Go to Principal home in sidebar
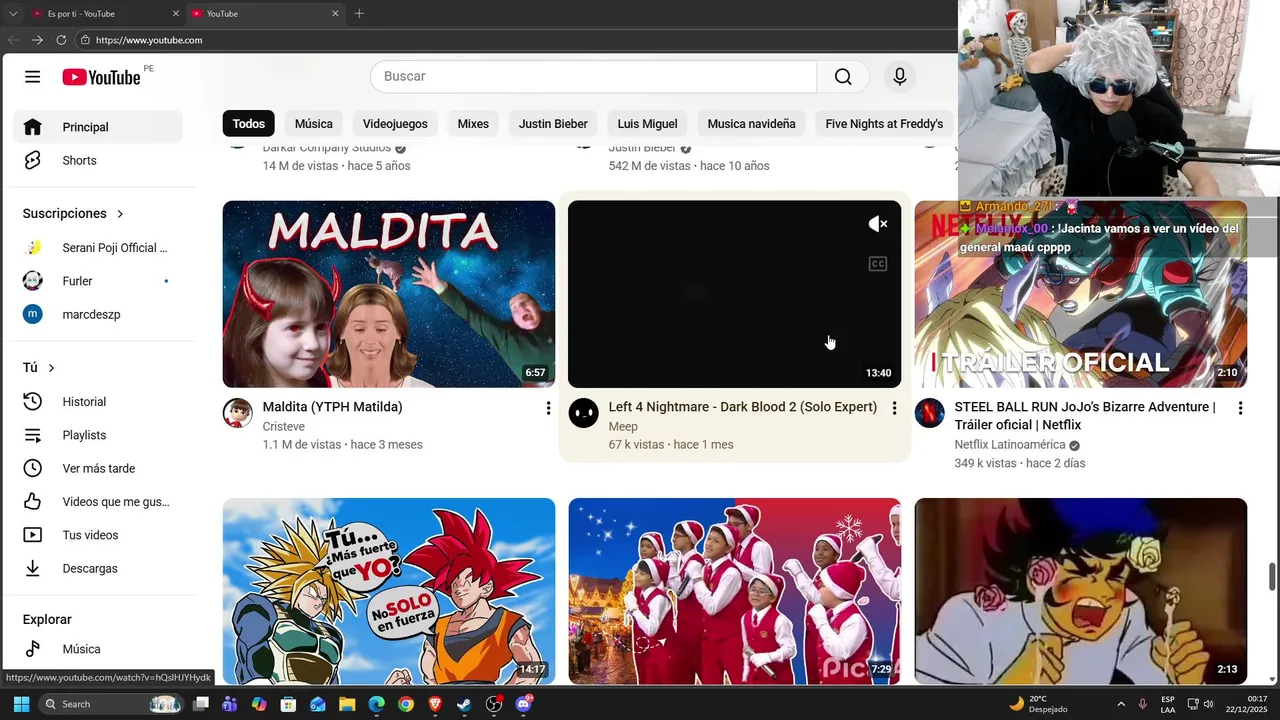 tap(98, 127)
